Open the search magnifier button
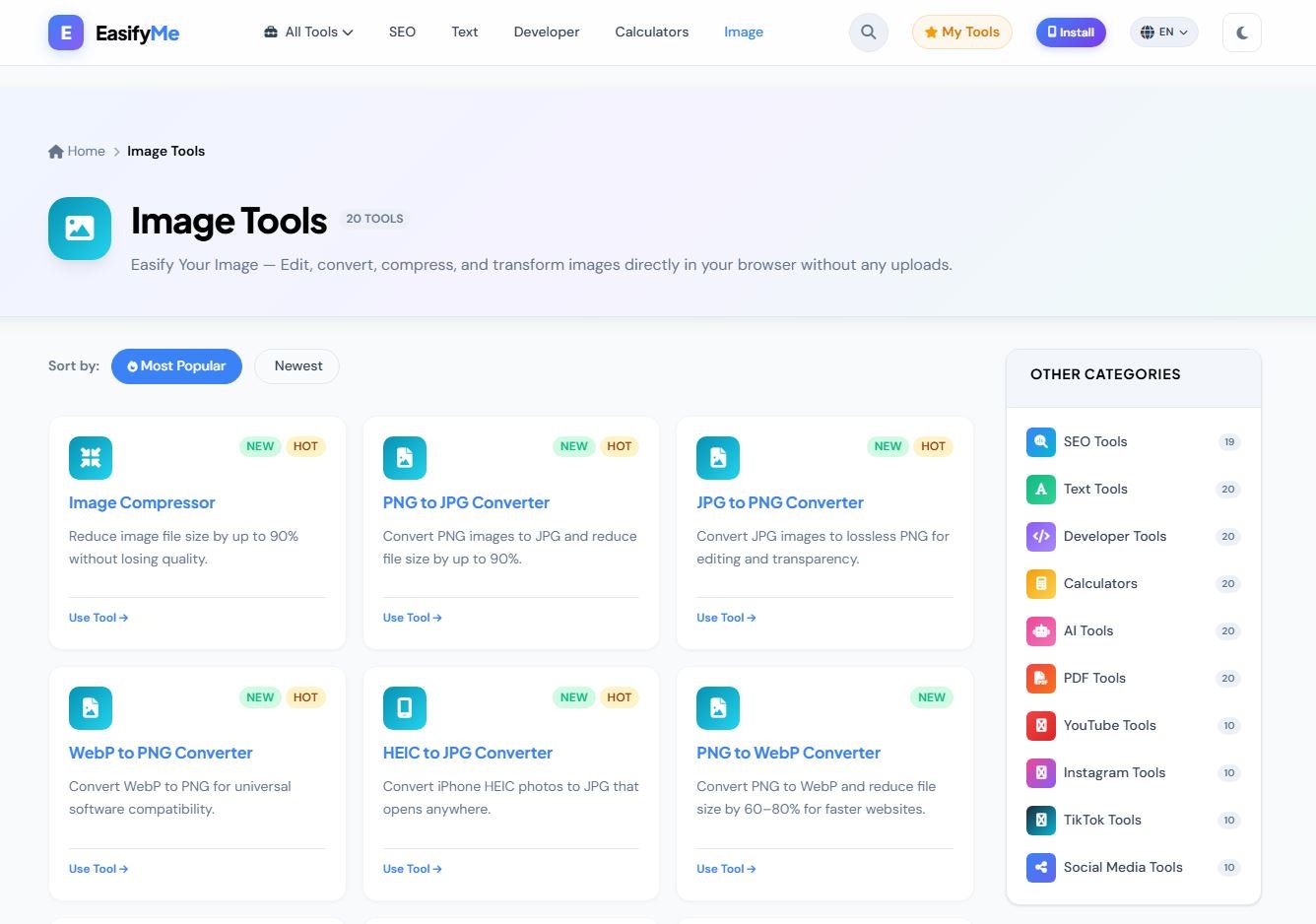 [869, 33]
